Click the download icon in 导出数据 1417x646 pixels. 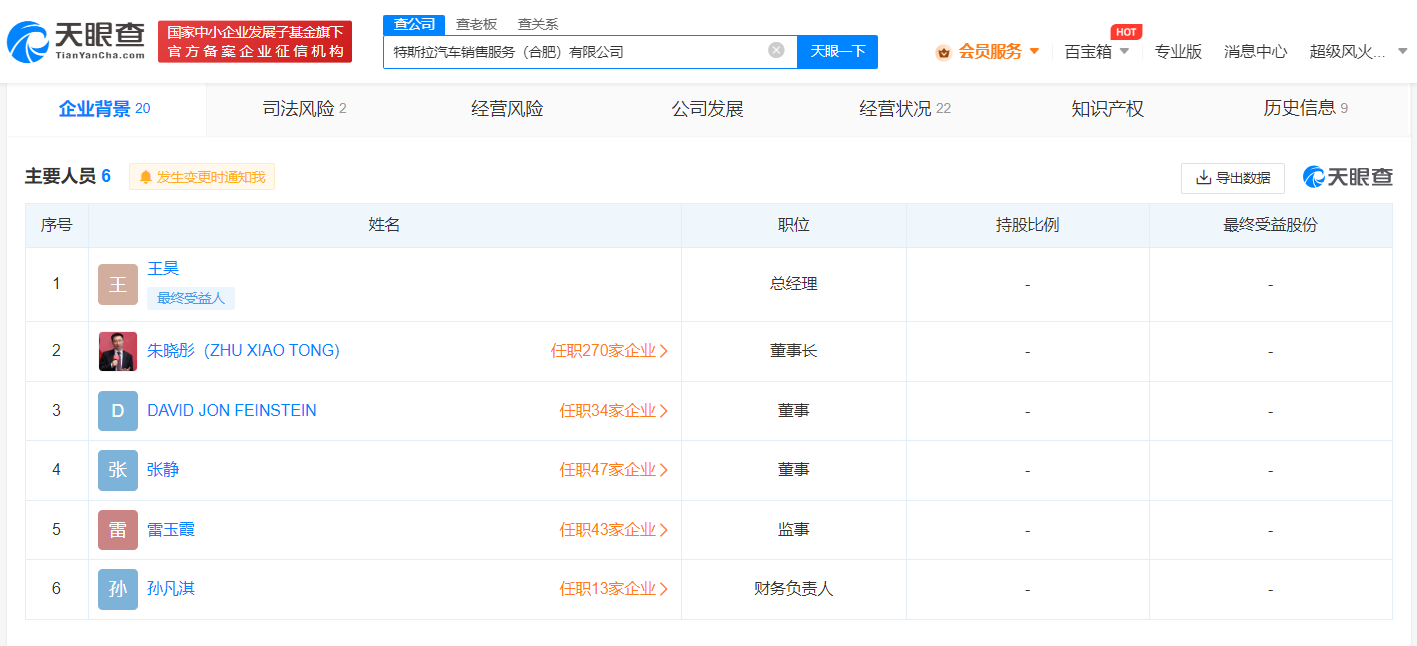(x=1203, y=178)
